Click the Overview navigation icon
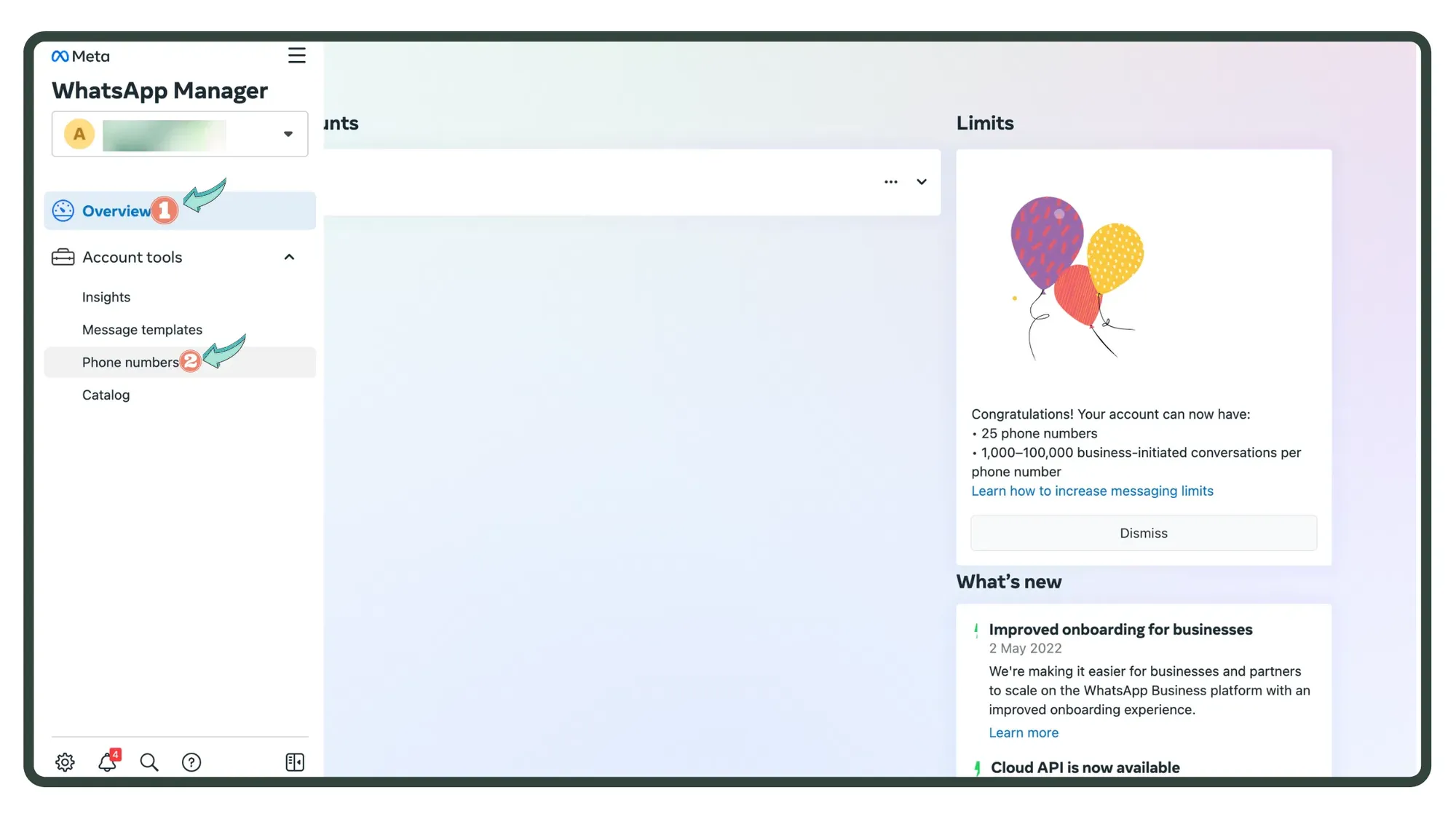The image size is (1456, 819). click(62, 210)
